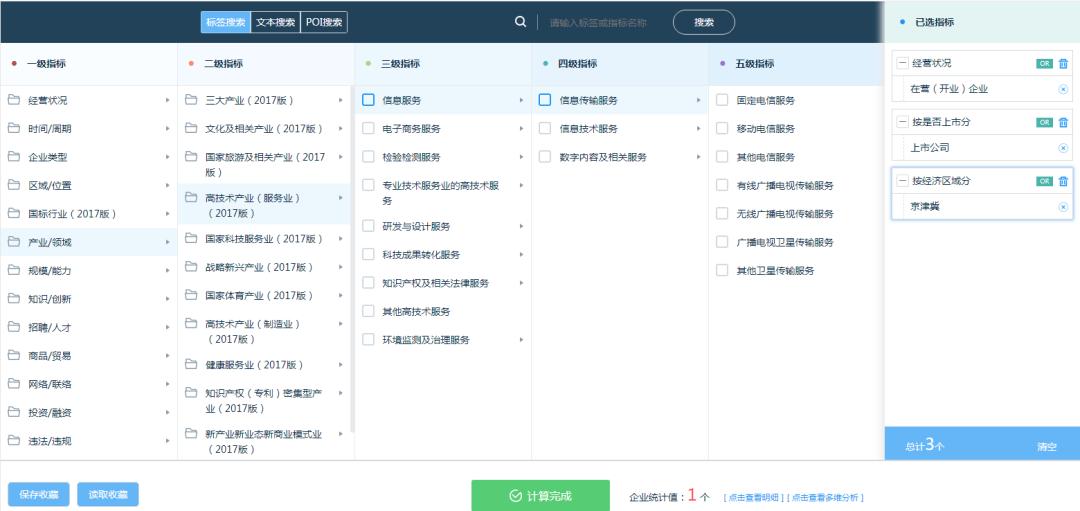Click 清空 to clear selected indicators
The height and width of the screenshot is (511, 1080).
[x=1046, y=447]
